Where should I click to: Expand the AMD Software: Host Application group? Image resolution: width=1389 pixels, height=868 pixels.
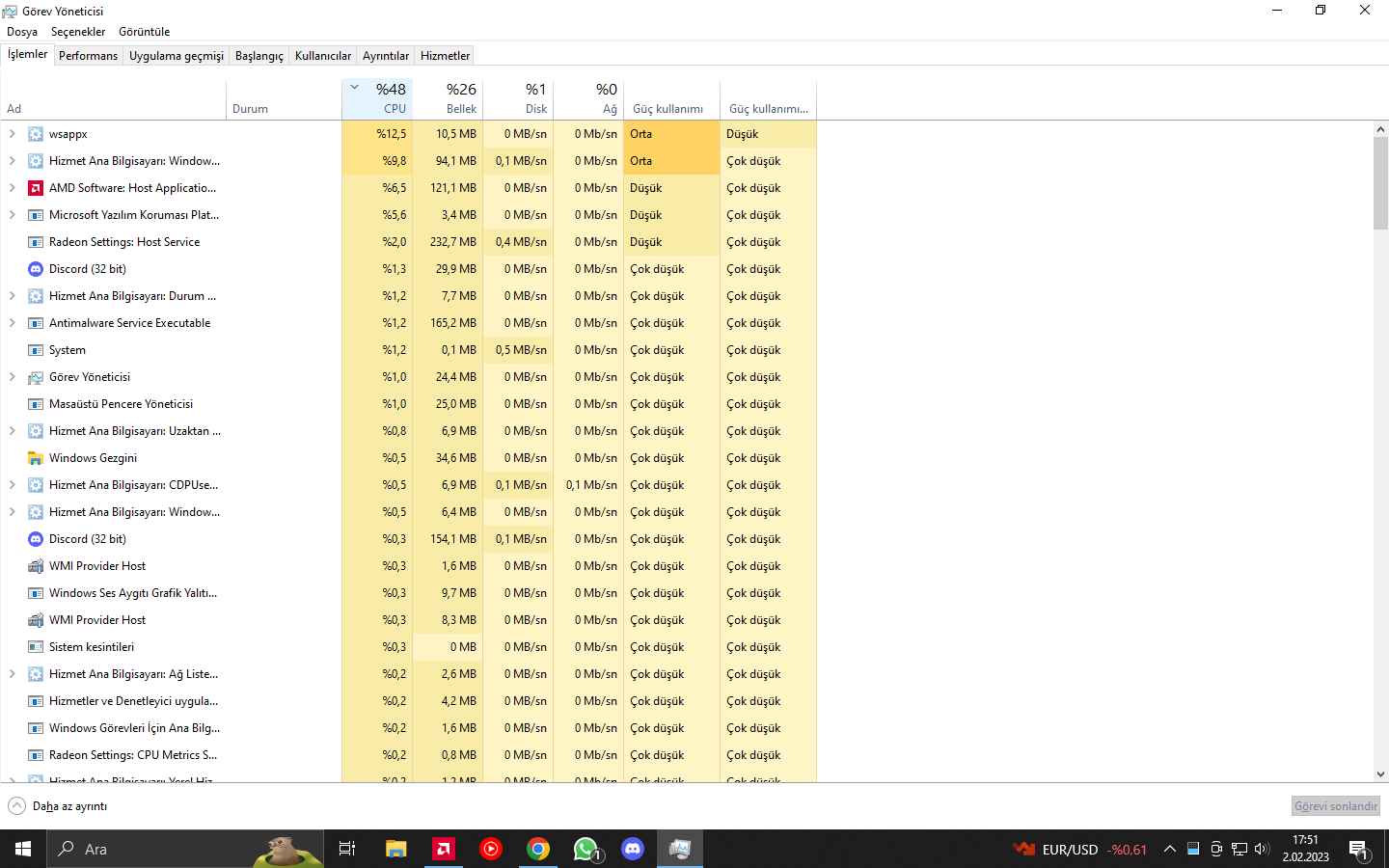point(12,188)
